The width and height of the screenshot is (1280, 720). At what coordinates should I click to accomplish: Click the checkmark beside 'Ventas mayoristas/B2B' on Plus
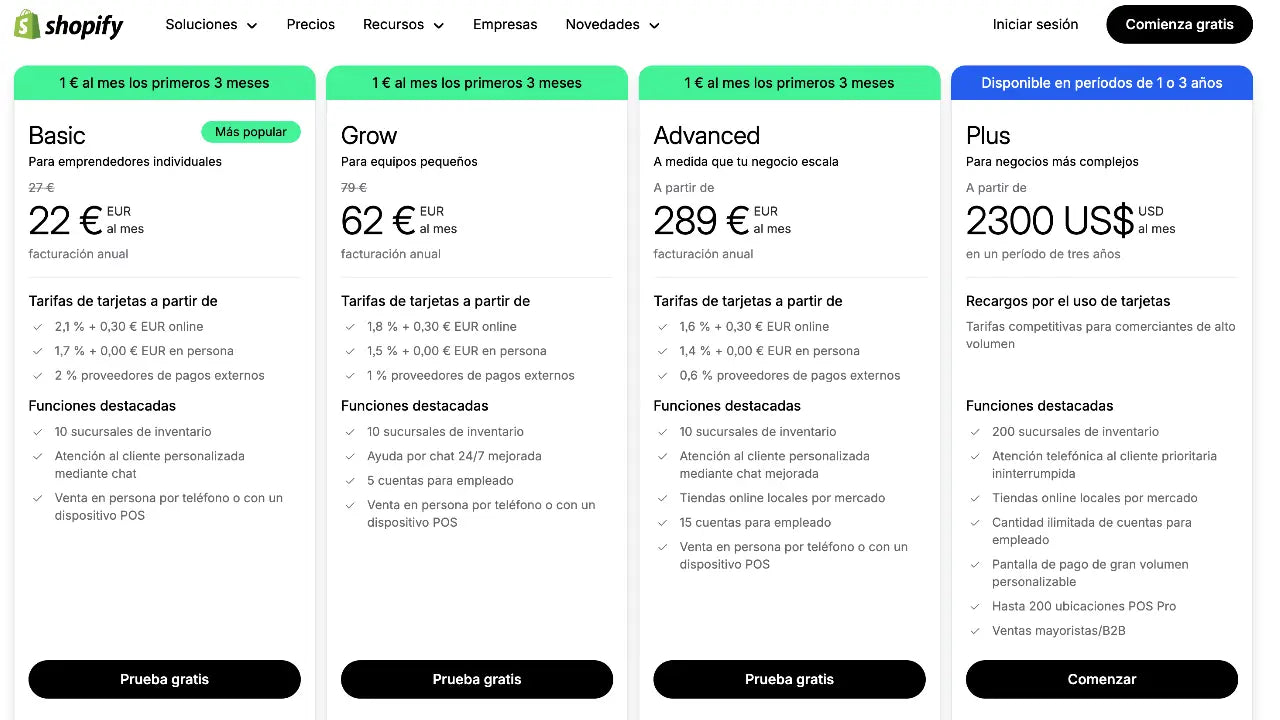pos(975,631)
